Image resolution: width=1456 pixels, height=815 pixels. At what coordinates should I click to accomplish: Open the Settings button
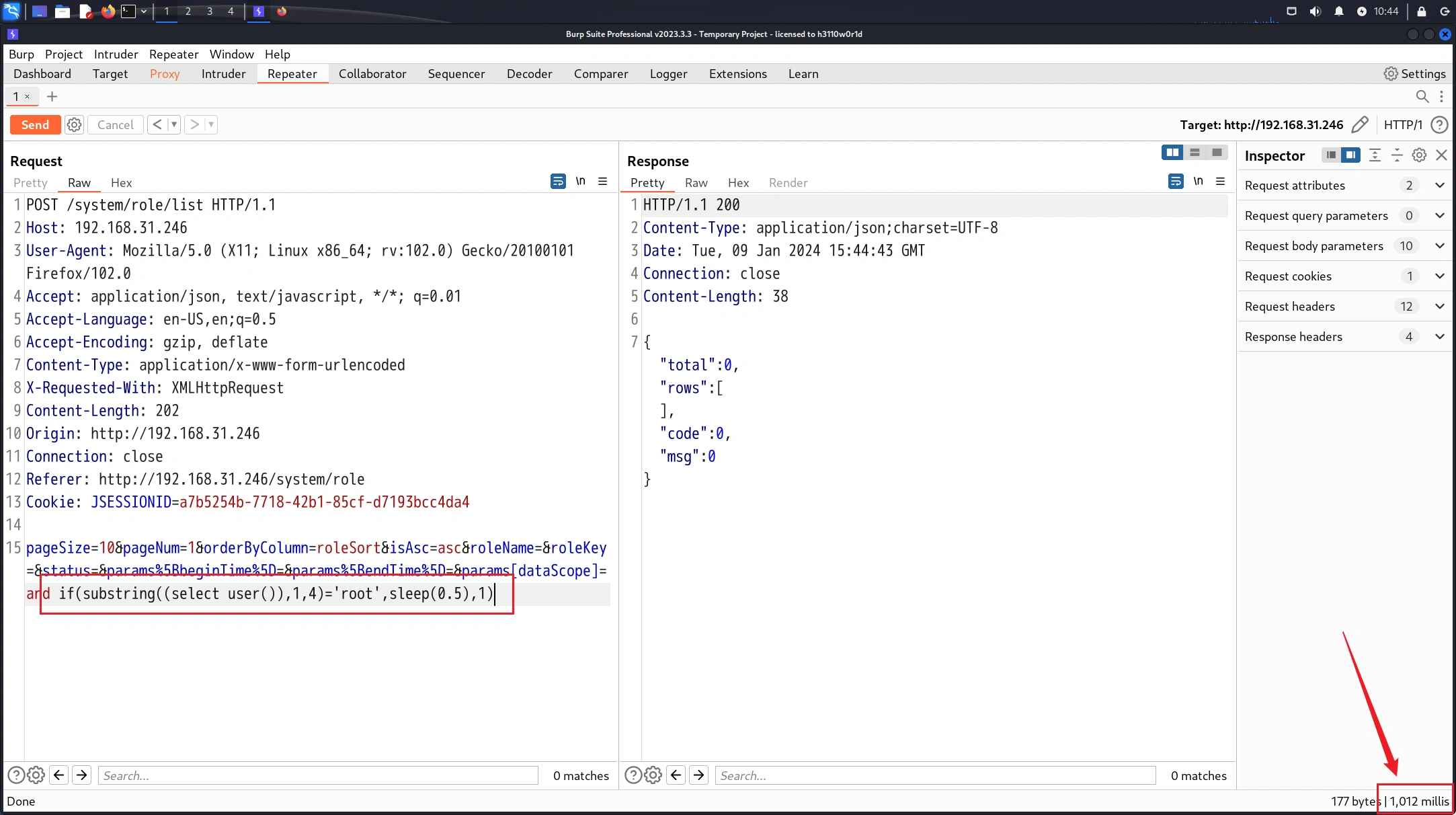[1414, 74]
